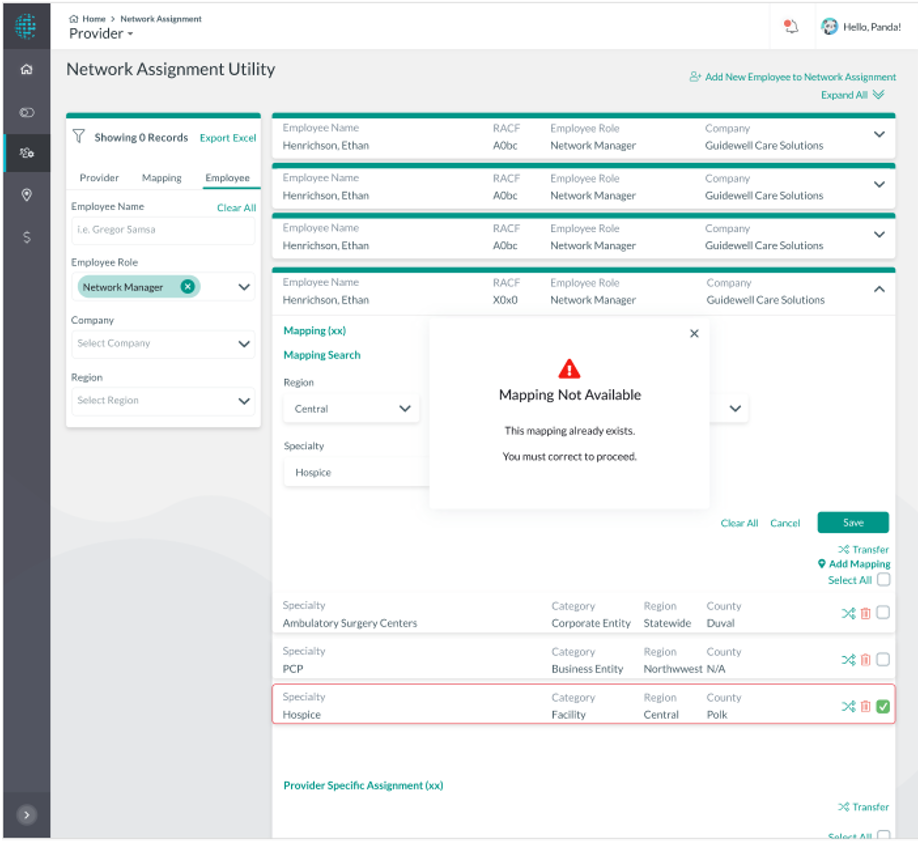Image resolution: width=918 pixels, height=841 pixels.
Task: Open the Employee Role dropdown
Action: click(244, 287)
